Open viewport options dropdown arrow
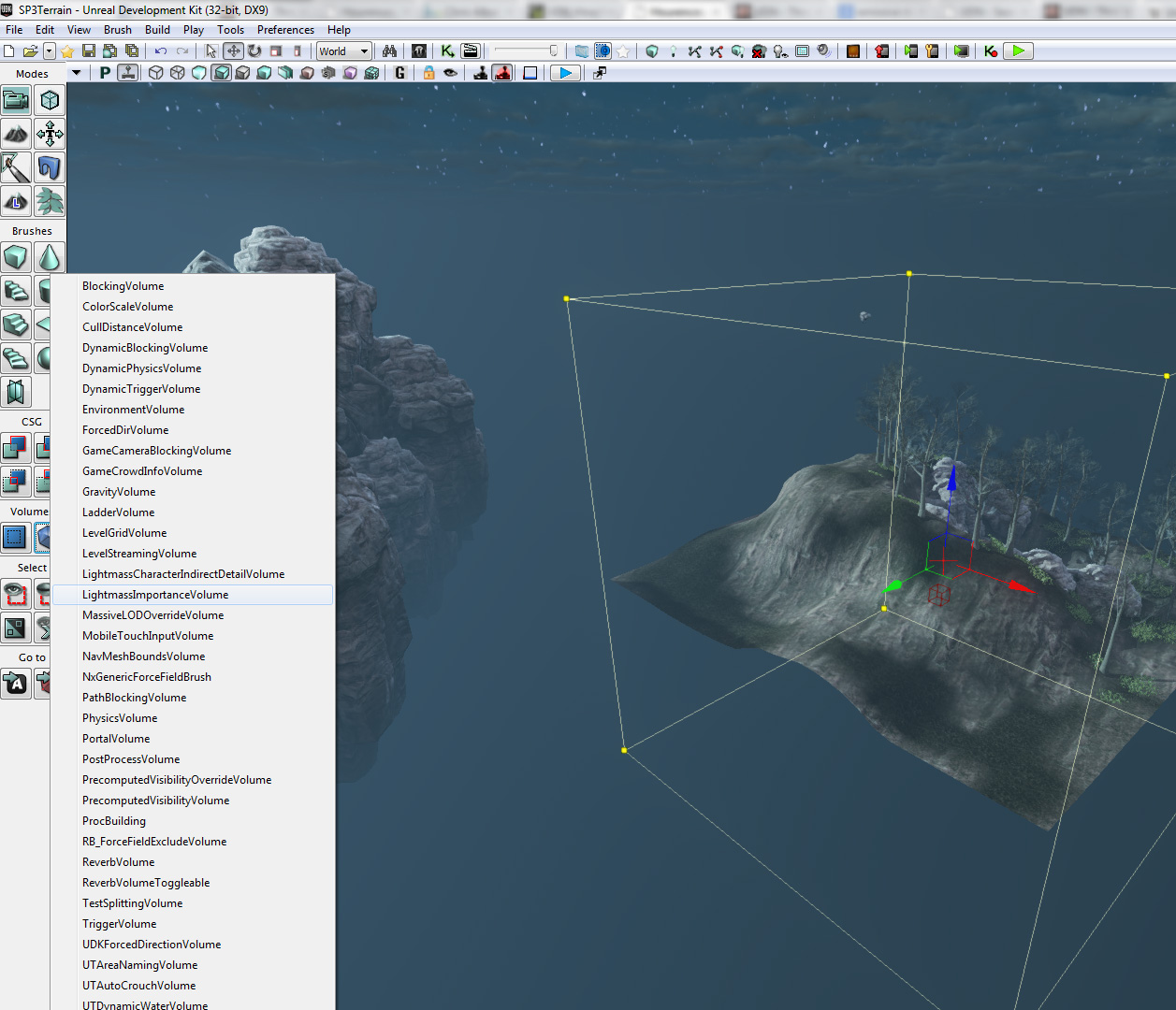Viewport: 1176px width, 1010px height. point(77,73)
